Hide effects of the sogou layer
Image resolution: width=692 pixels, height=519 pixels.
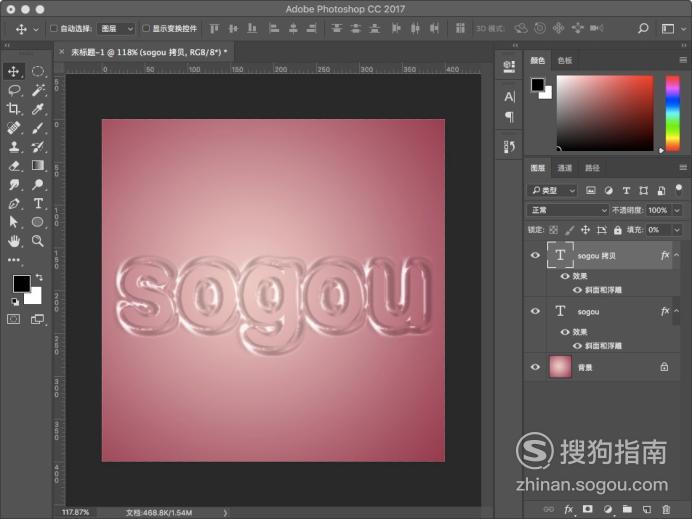pyautogui.click(x=564, y=332)
